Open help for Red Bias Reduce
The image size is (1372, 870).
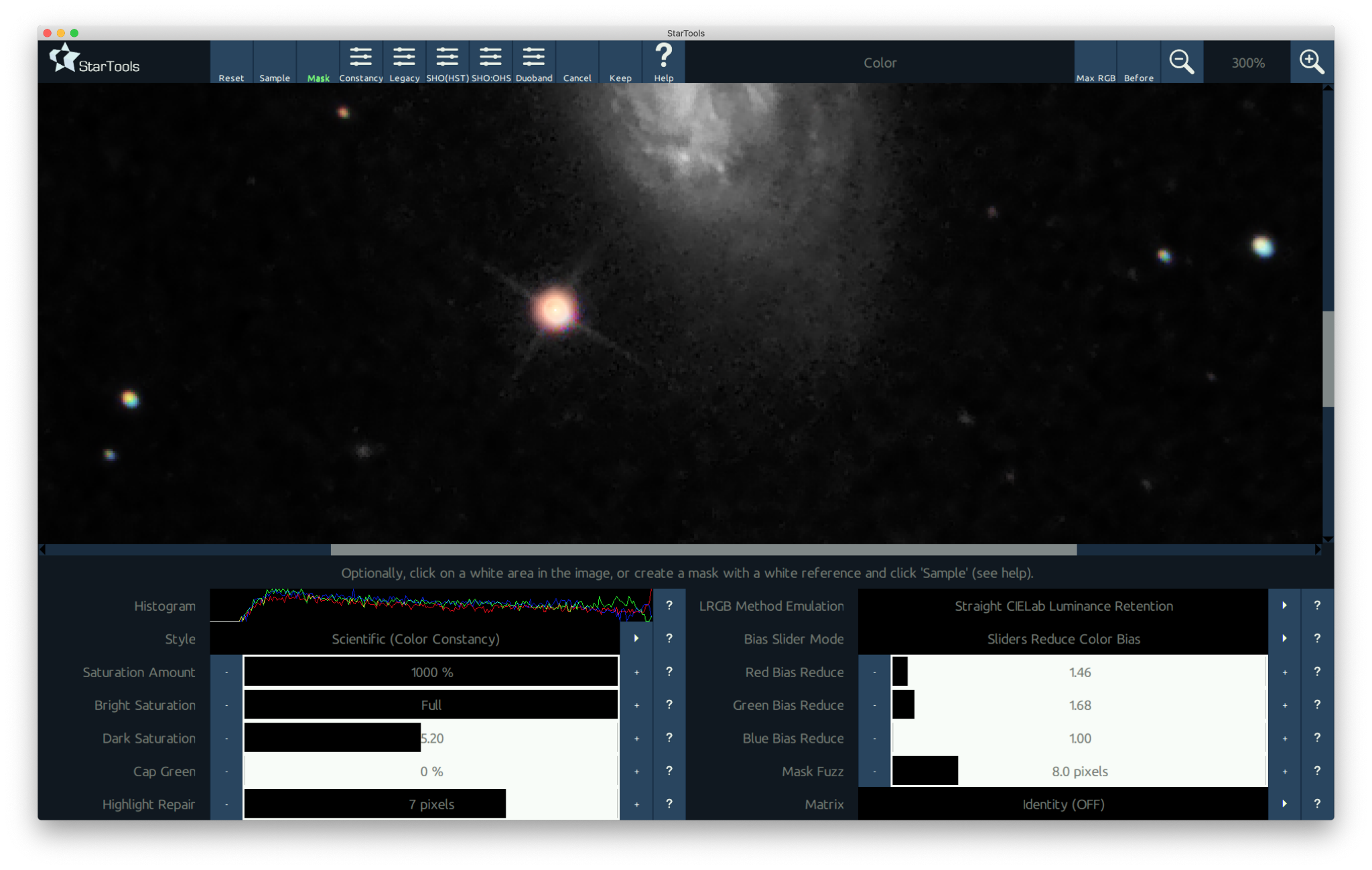click(x=1317, y=672)
